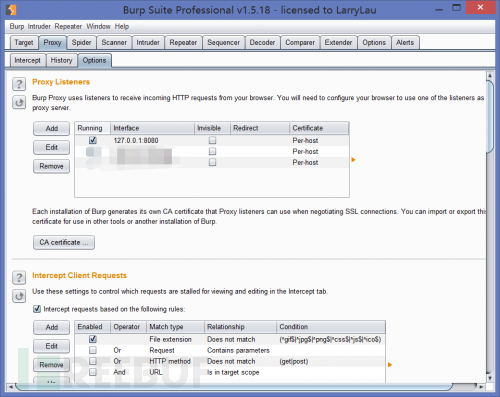Restore defaults for Intercept Client Requests
This screenshot has height=397, width=500.
pyautogui.click(x=19, y=296)
